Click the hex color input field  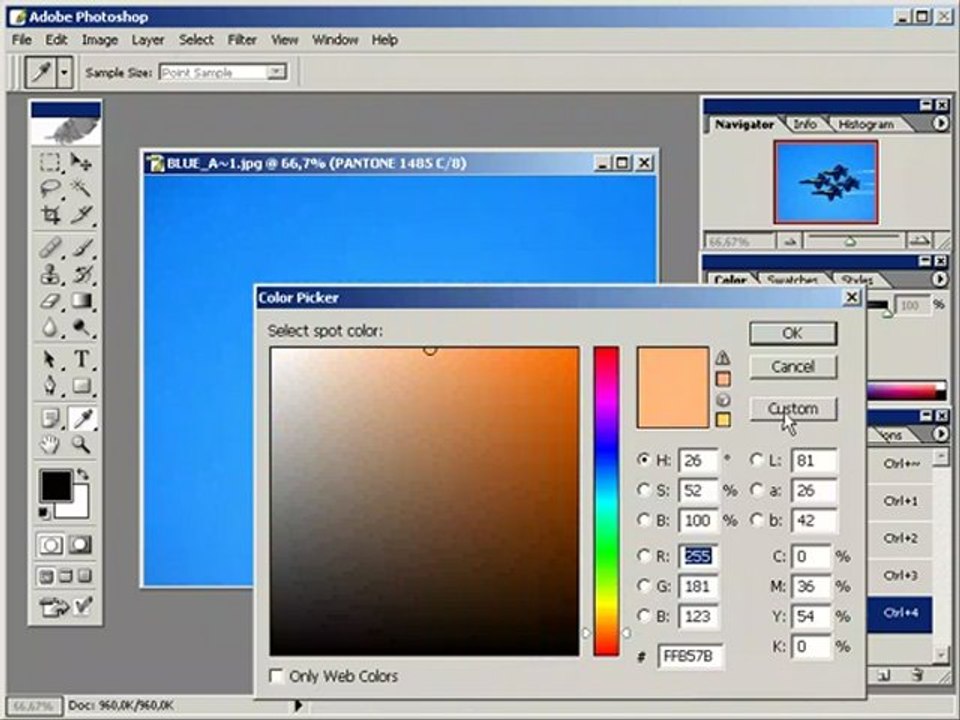(x=690, y=656)
